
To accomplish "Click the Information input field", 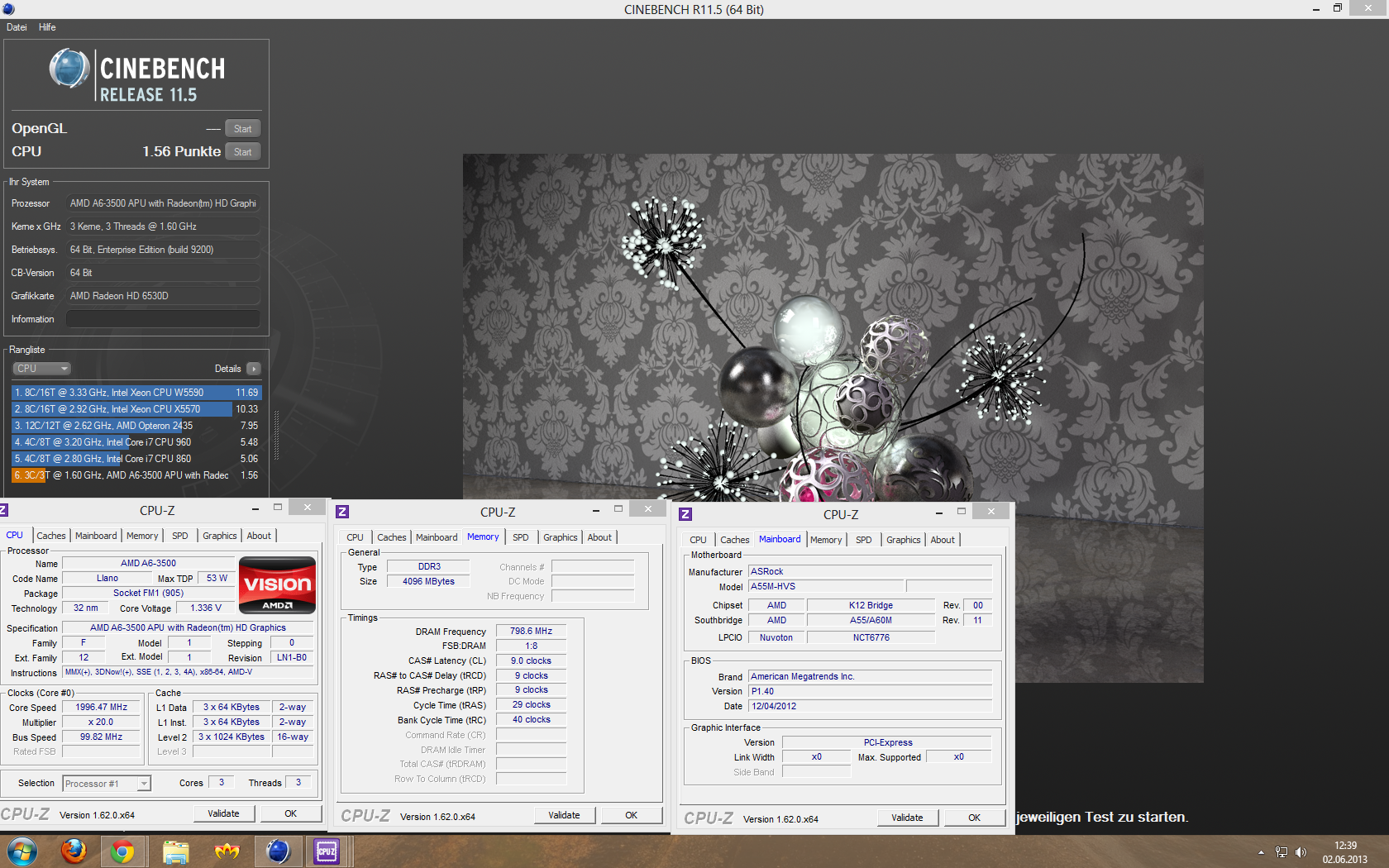I will pyautogui.click(x=163, y=319).
